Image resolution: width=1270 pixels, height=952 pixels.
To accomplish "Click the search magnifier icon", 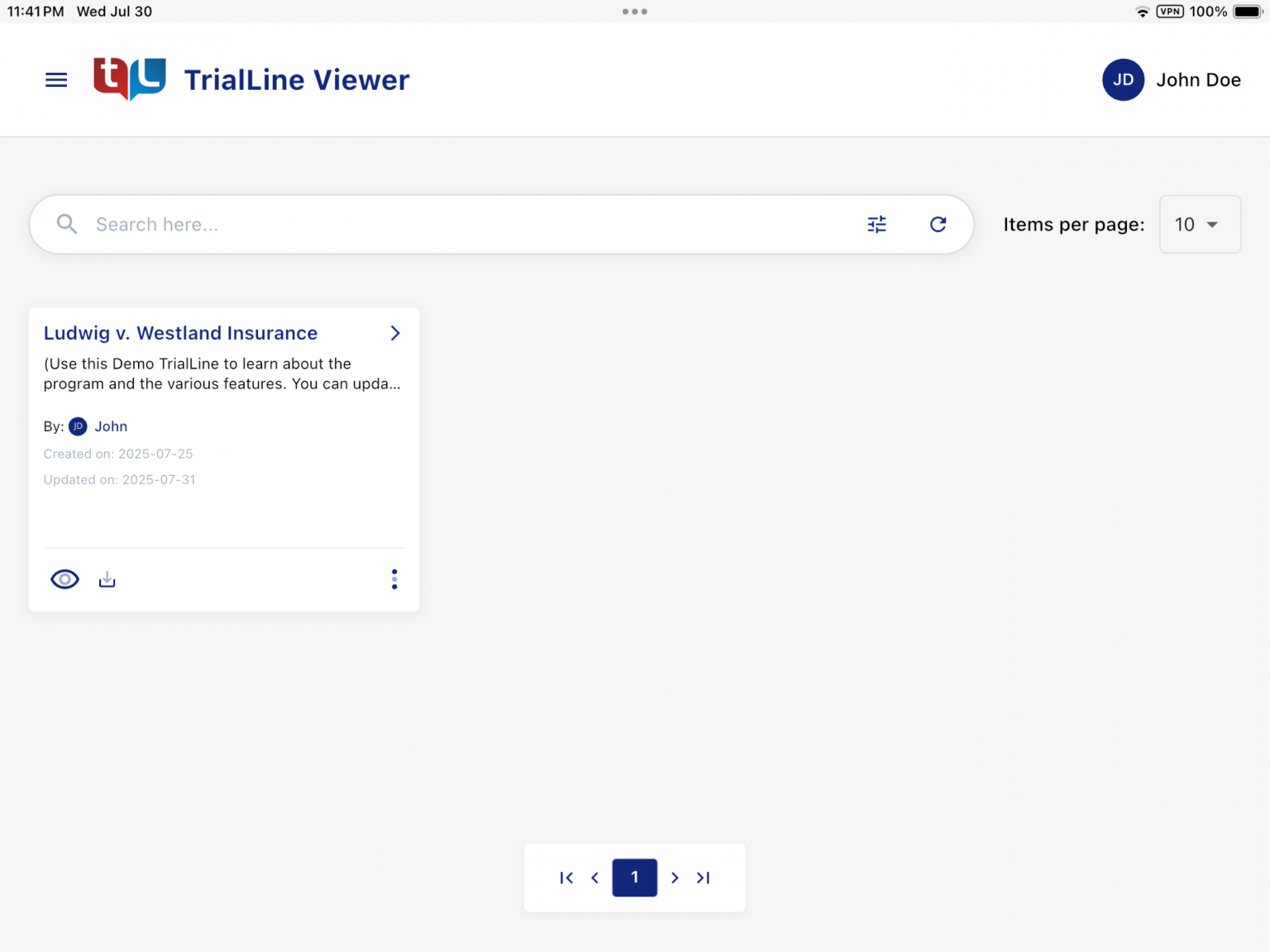I will (x=67, y=224).
